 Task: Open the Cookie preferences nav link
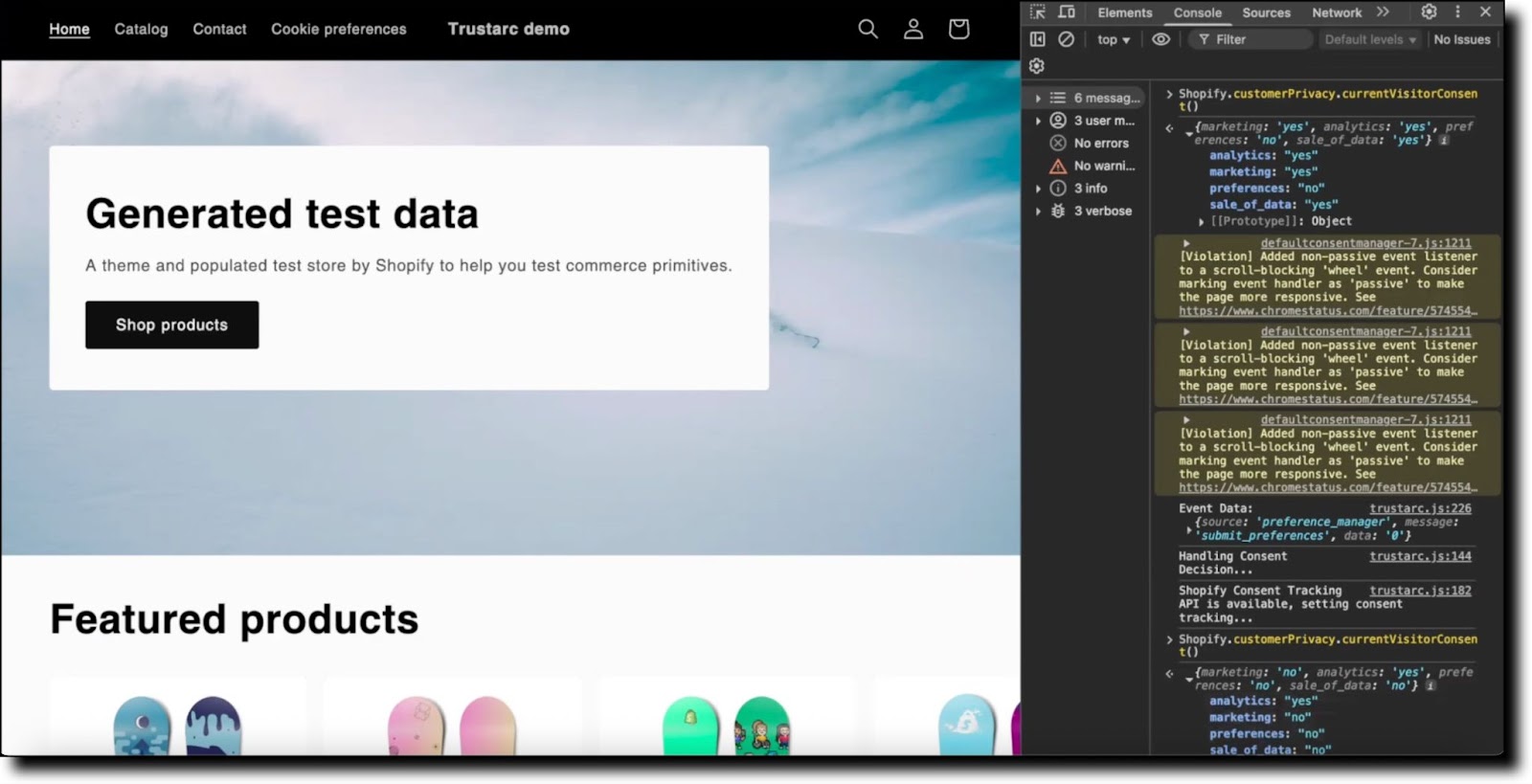click(339, 29)
